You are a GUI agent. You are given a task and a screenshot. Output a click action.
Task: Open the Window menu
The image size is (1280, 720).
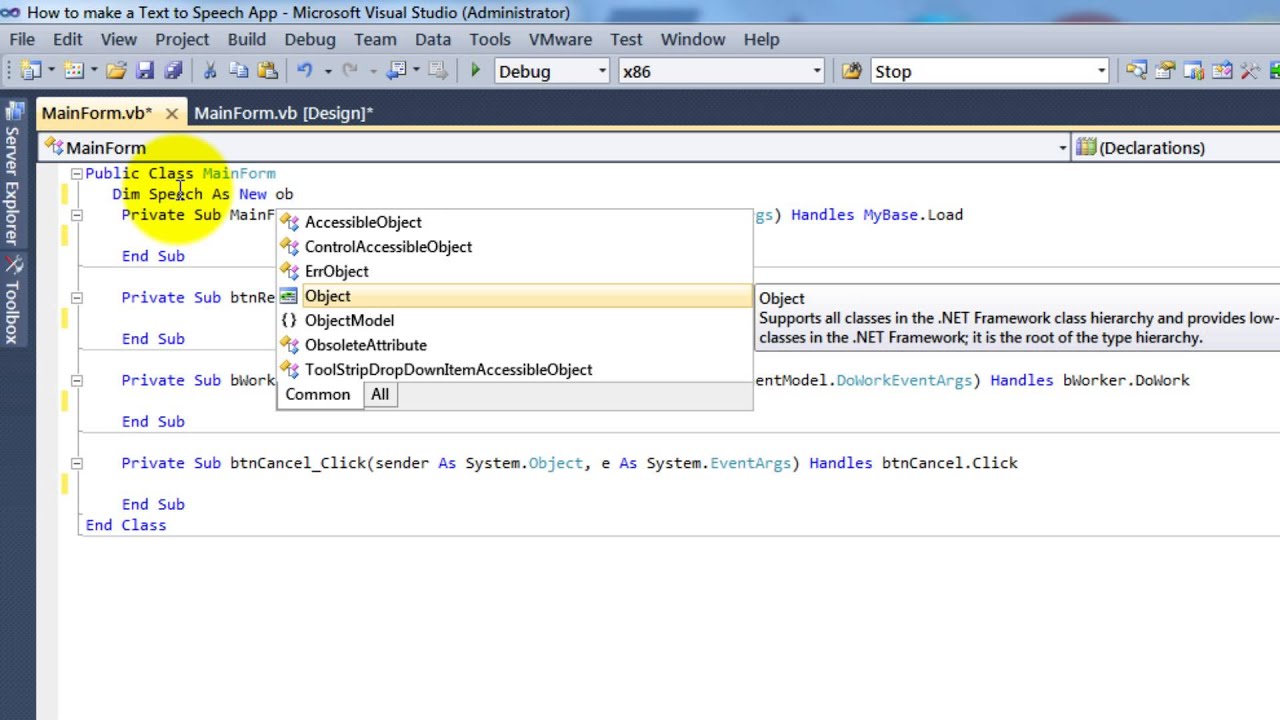pyautogui.click(x=693, y=39)
